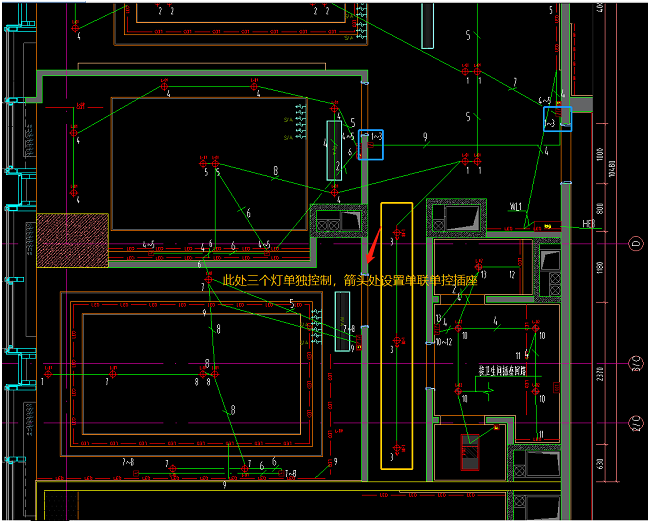Select the wire label reading 12

(x=512, y=274)
